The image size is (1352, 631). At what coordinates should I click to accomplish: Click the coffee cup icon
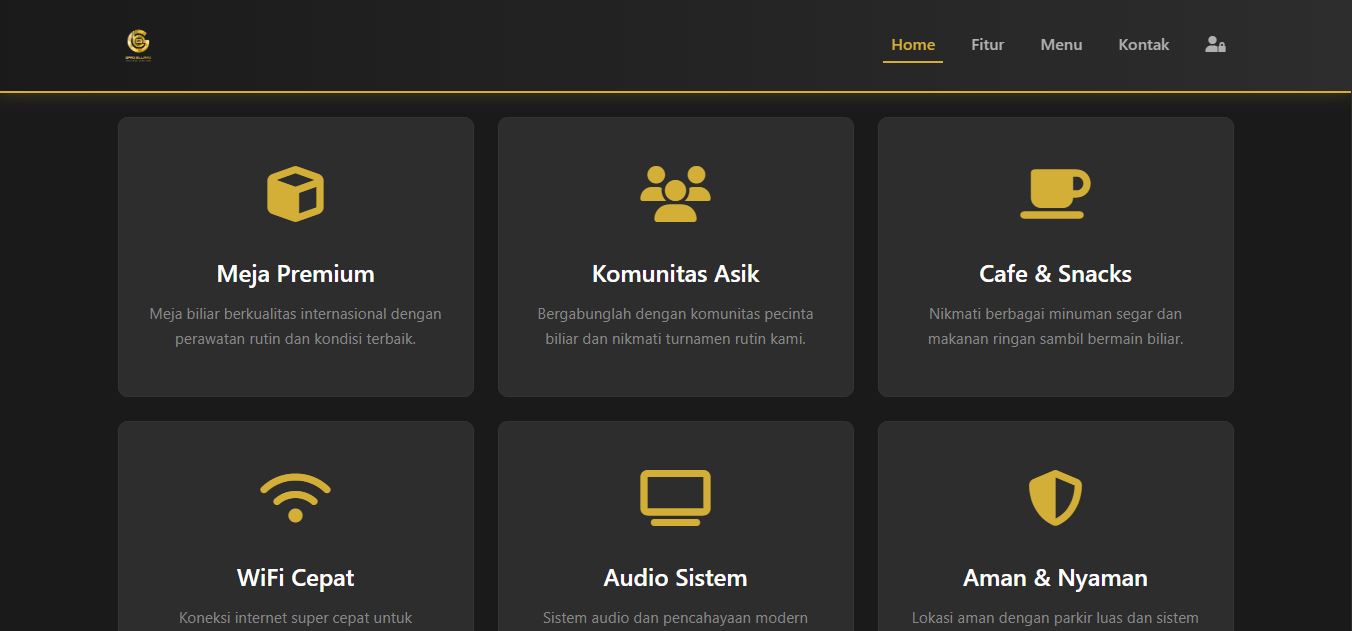pyautogui.click(x=1055, y=193)
